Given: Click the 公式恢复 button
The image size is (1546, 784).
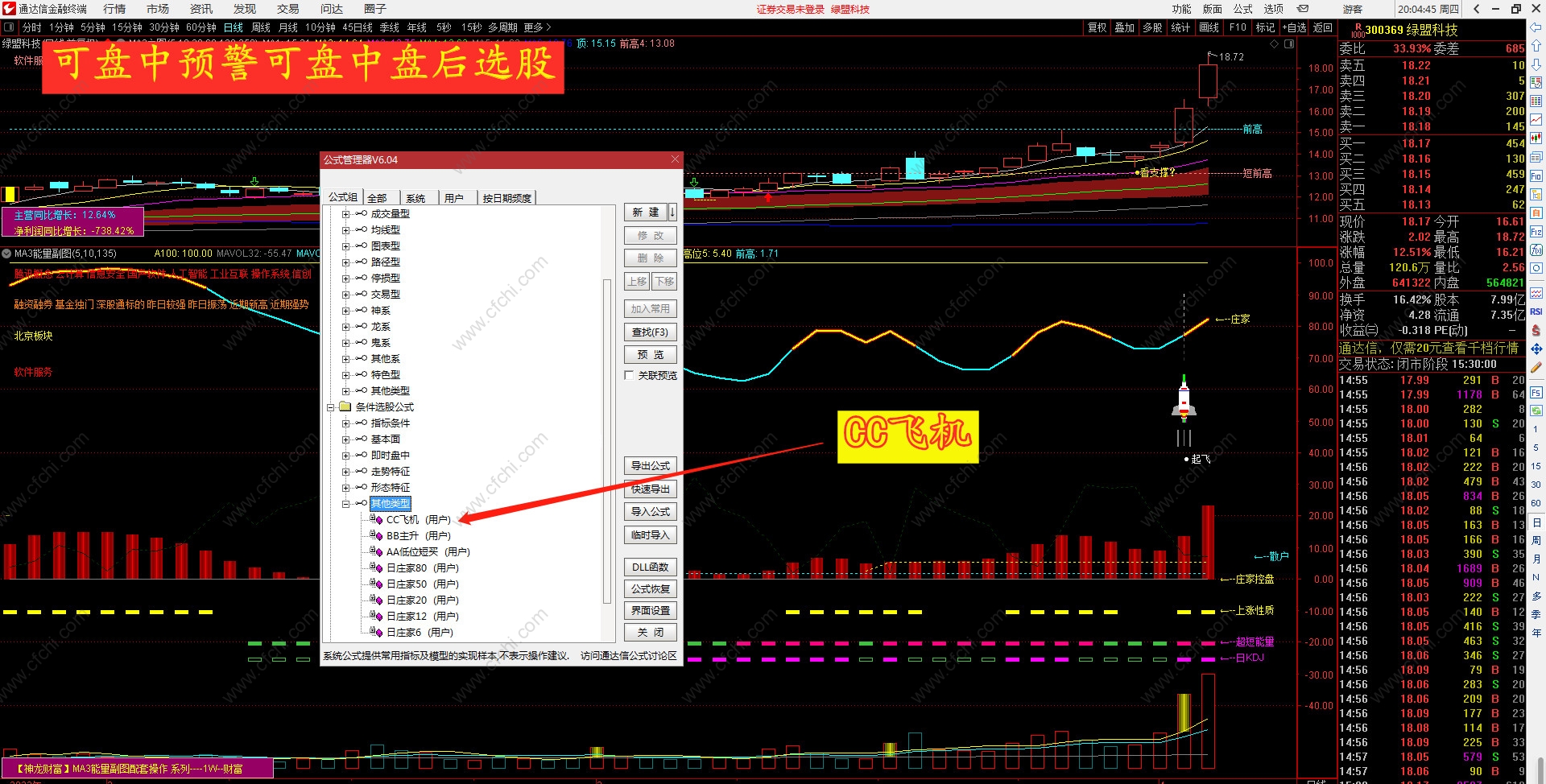Looking at the screenshot, I should click(x=651, y=589).
